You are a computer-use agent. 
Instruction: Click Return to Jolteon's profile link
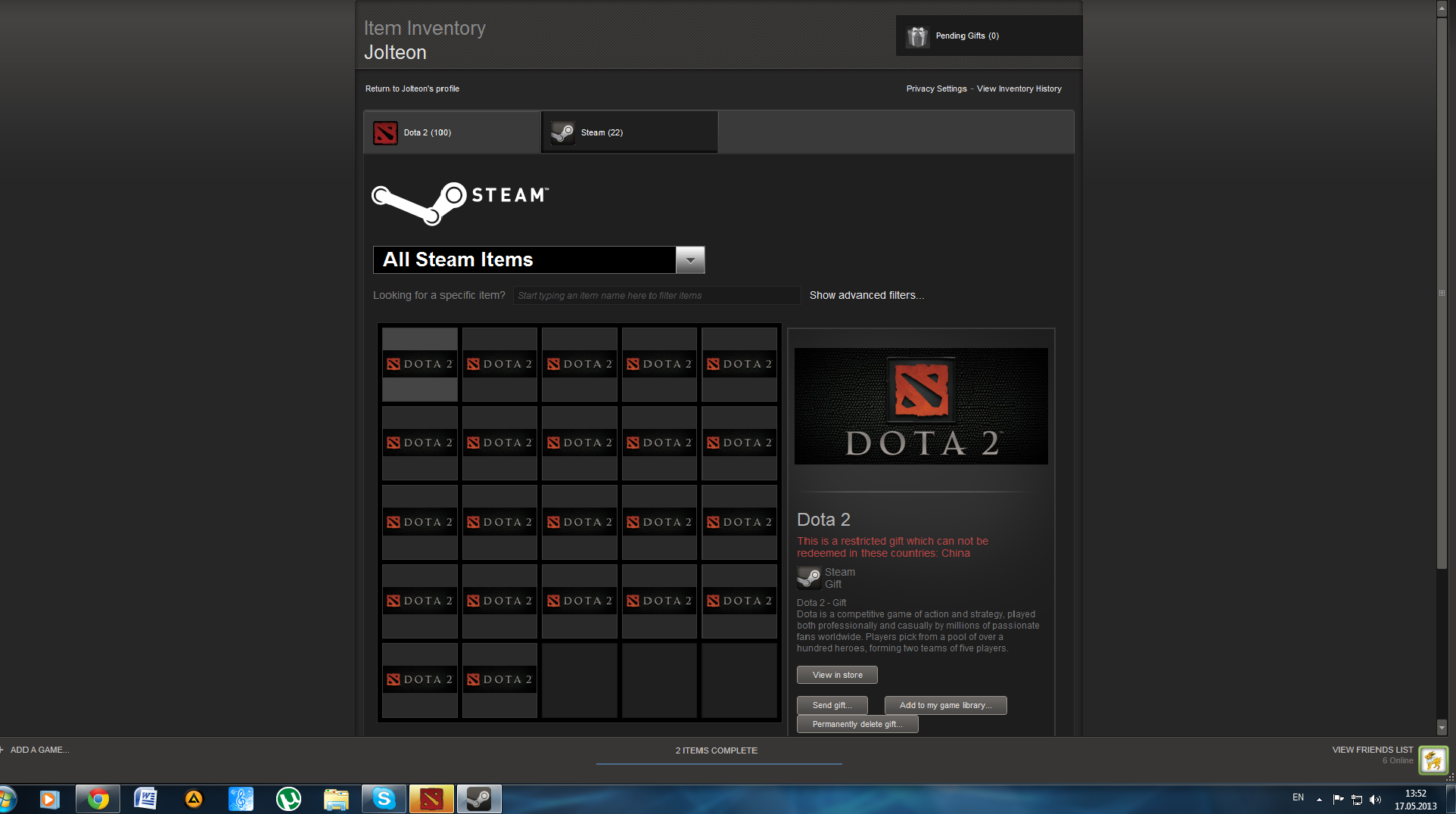pos(412,89)
